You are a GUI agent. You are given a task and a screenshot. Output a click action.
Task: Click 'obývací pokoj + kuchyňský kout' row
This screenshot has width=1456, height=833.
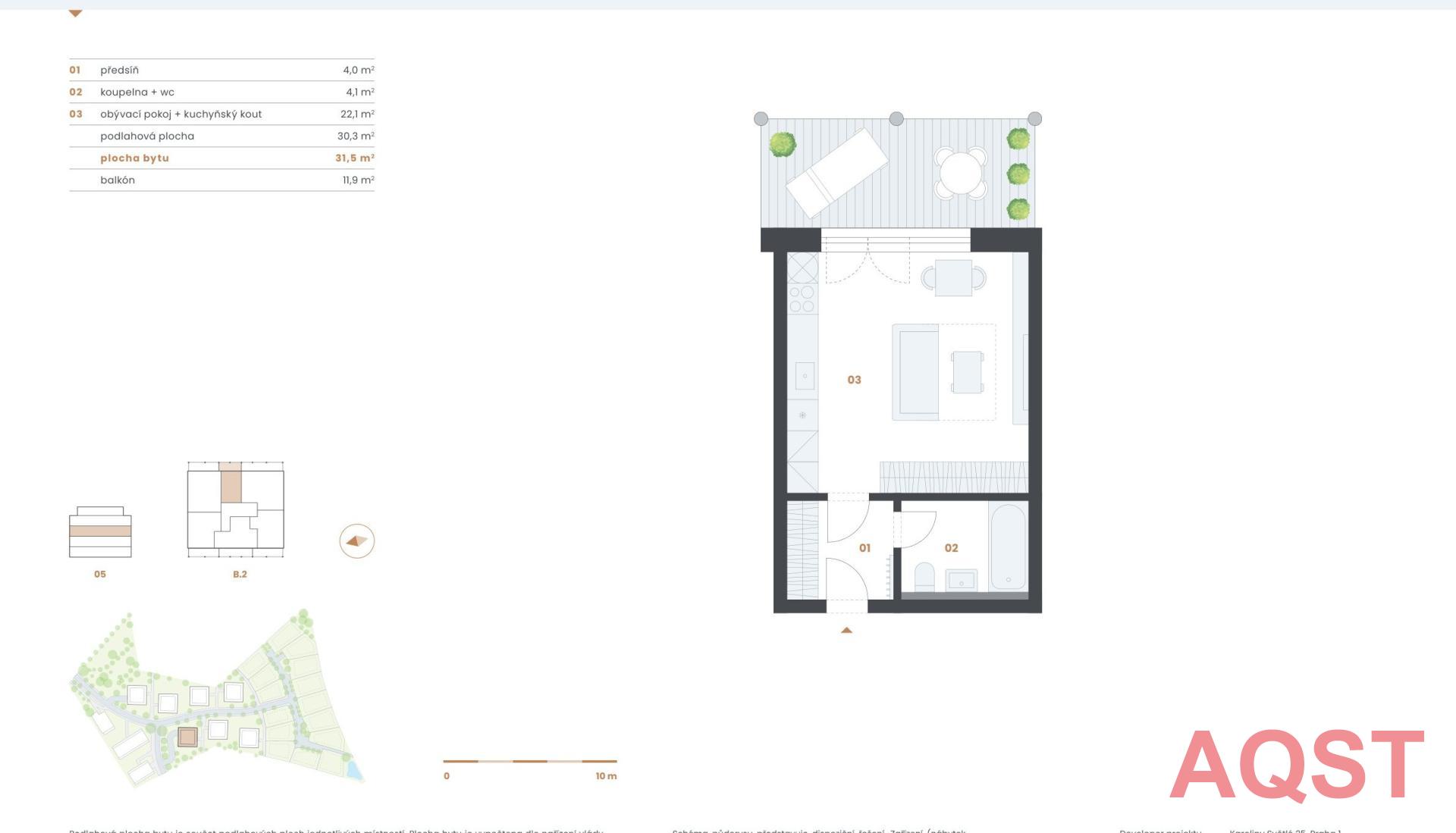point(221,114)
